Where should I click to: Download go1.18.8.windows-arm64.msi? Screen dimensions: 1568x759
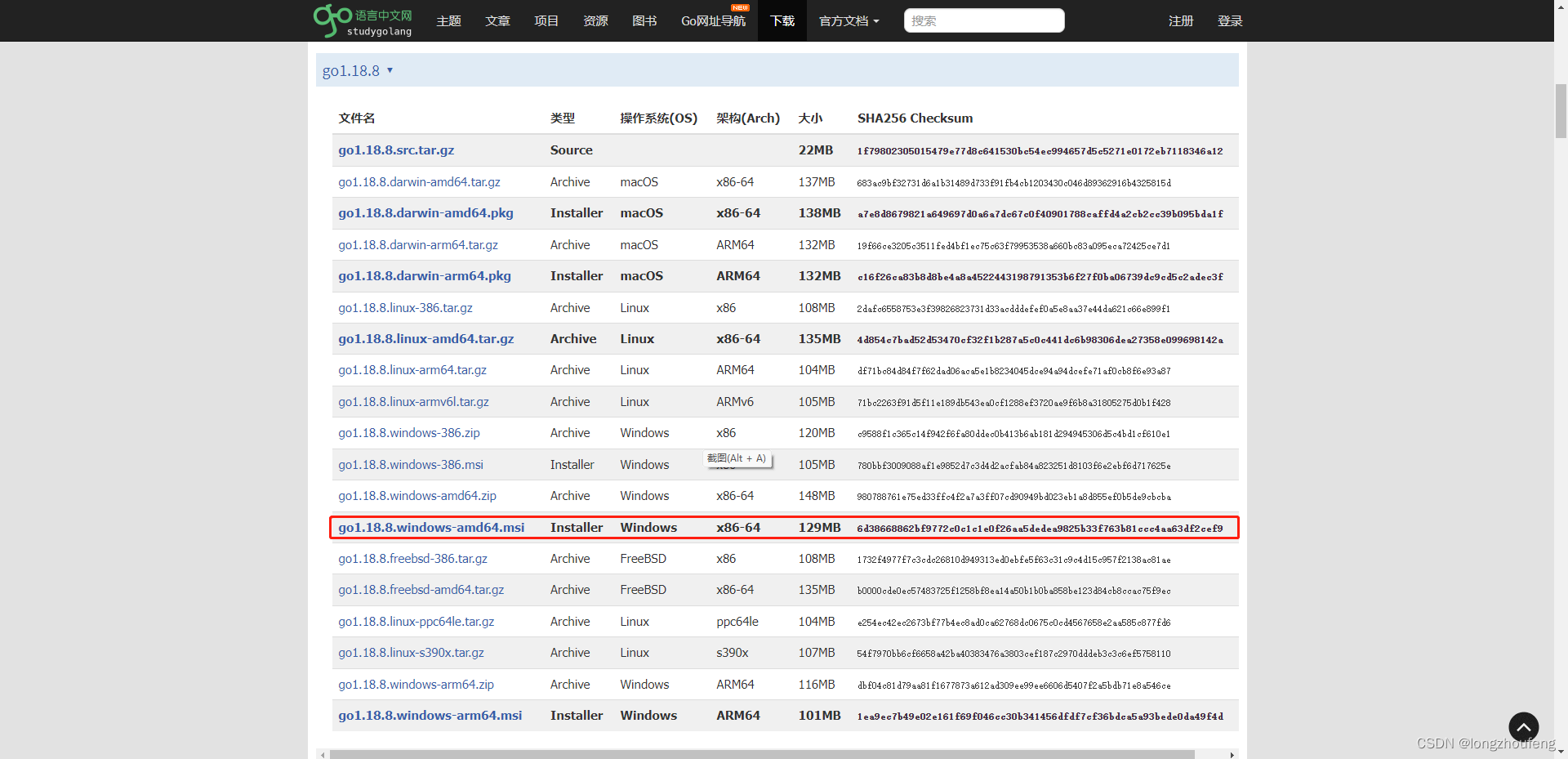(430, 716)
